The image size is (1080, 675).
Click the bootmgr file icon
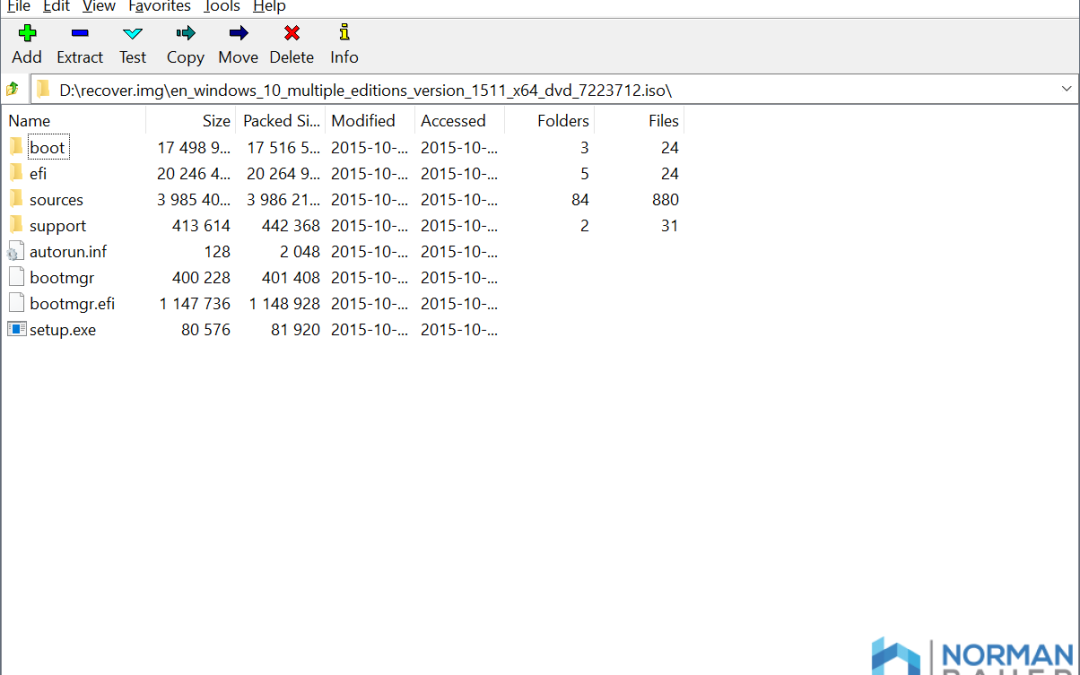(17, 277)
